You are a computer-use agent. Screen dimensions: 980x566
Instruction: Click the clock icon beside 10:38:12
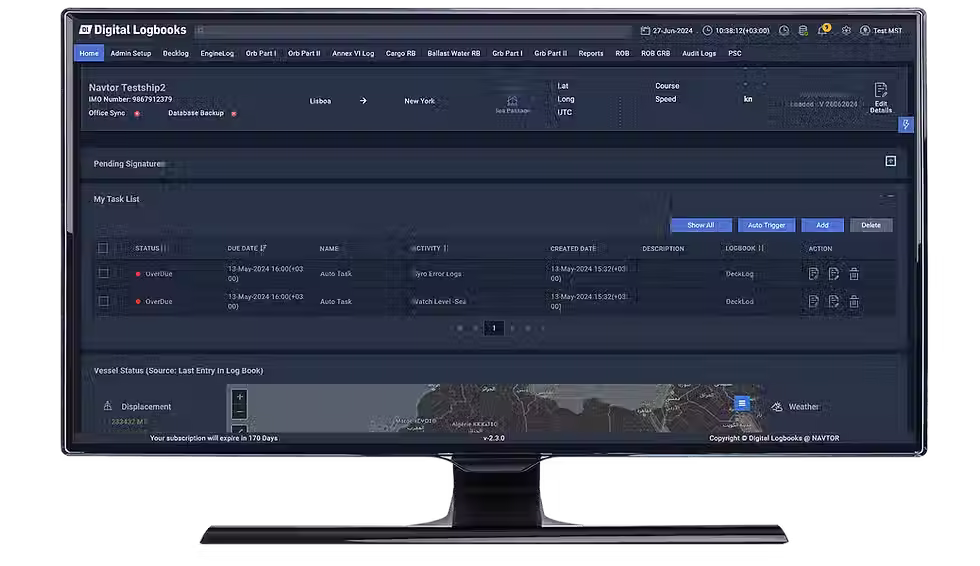707,31
